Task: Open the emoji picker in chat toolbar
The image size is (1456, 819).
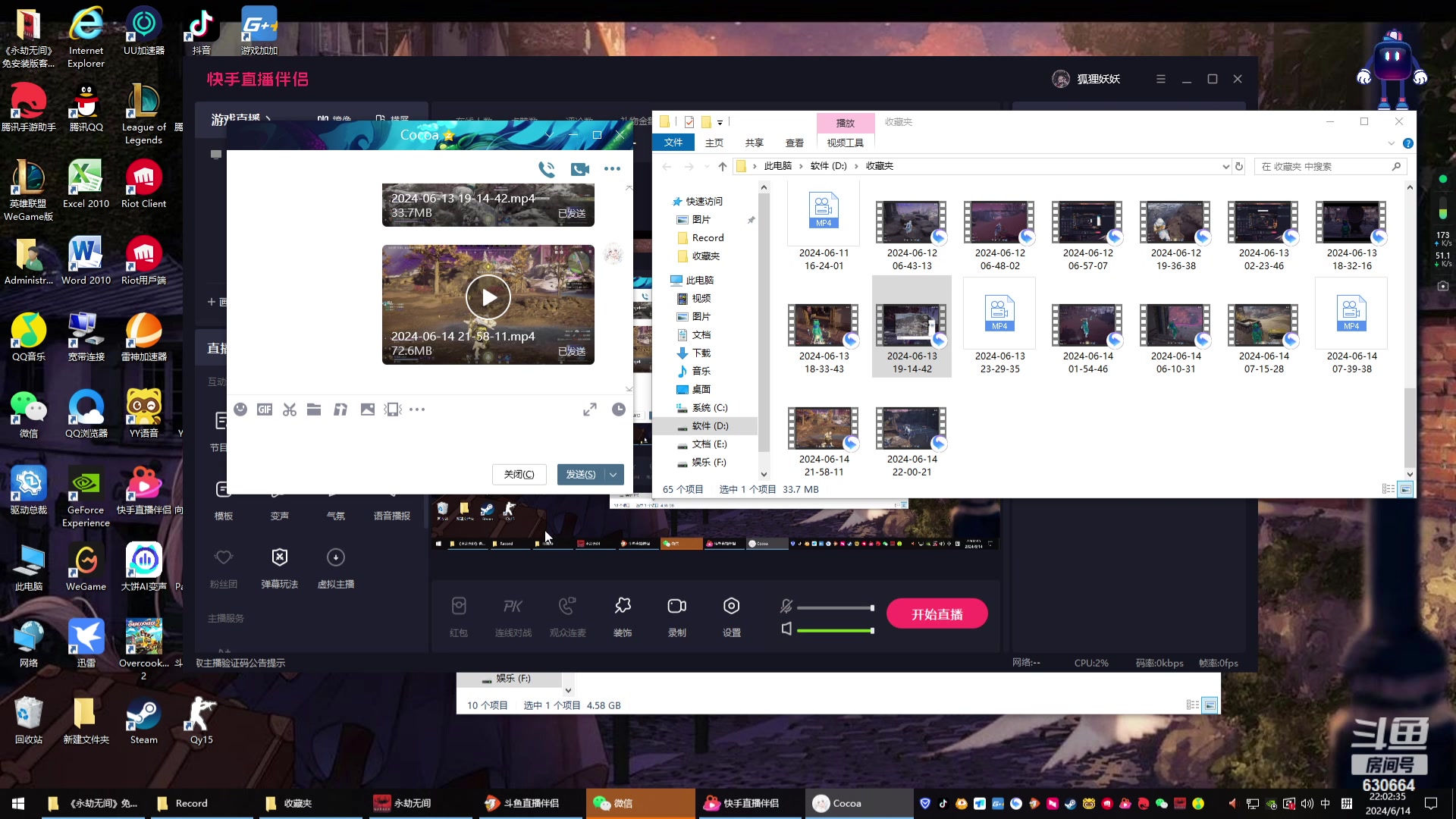Action: click(x=240, y=409)
